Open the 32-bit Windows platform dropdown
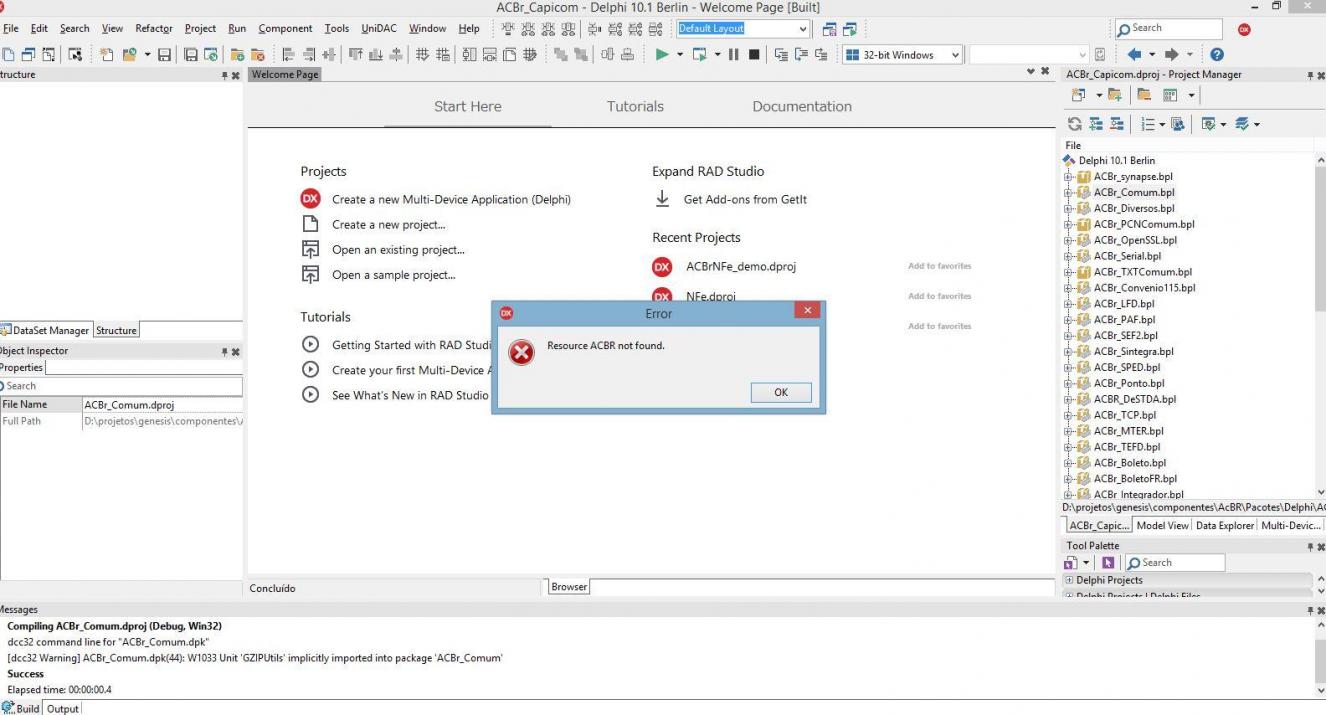This screenshot has height=715, width=1326. click(x=955, y=55)
